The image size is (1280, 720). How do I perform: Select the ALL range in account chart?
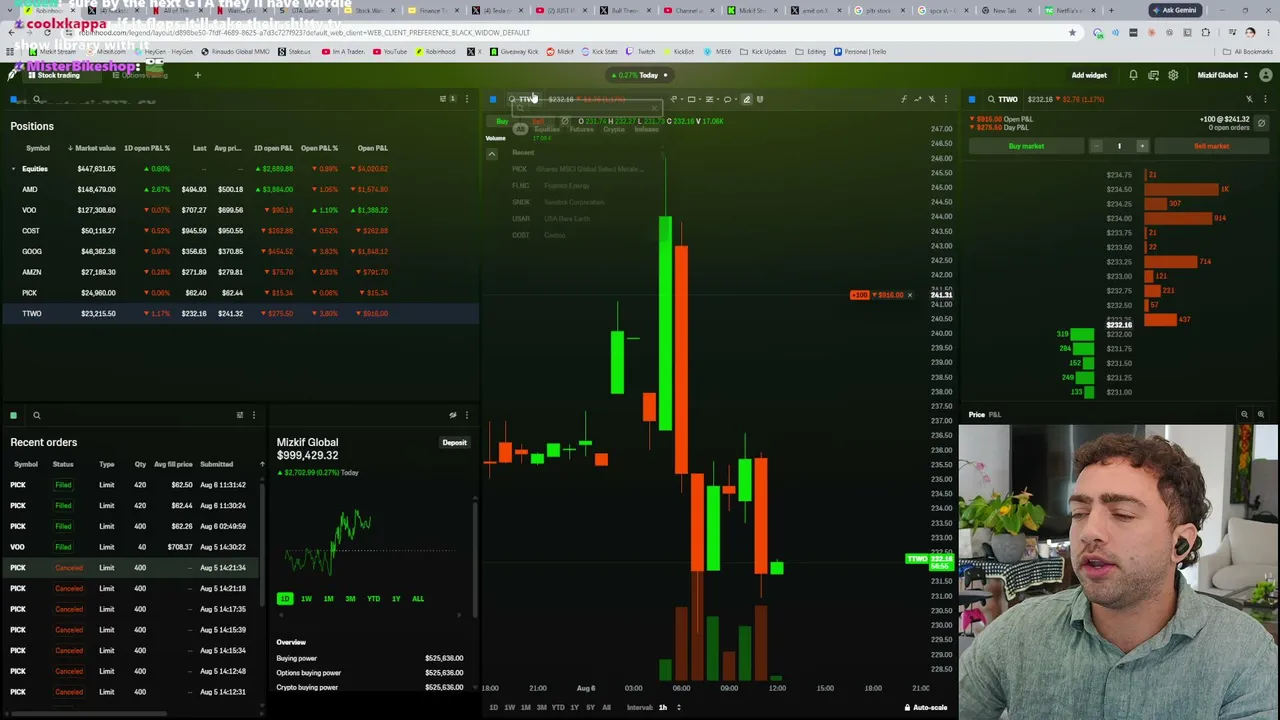tap(418, 599)
